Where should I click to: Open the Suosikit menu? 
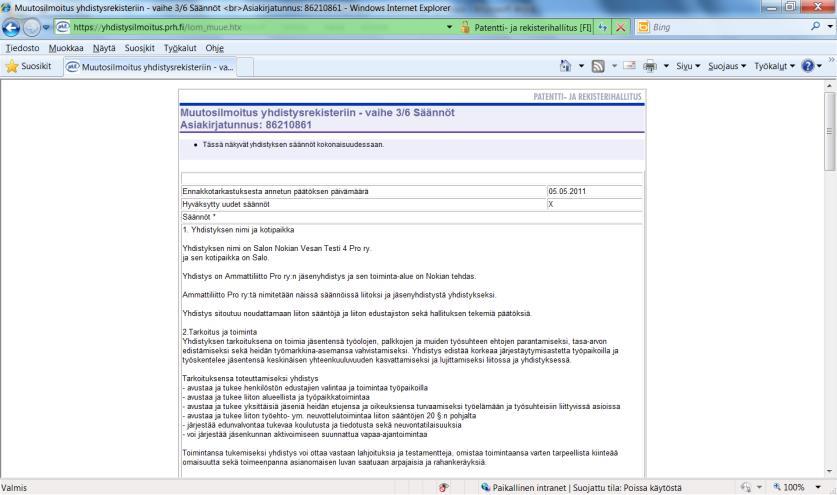tap(140, 48)
